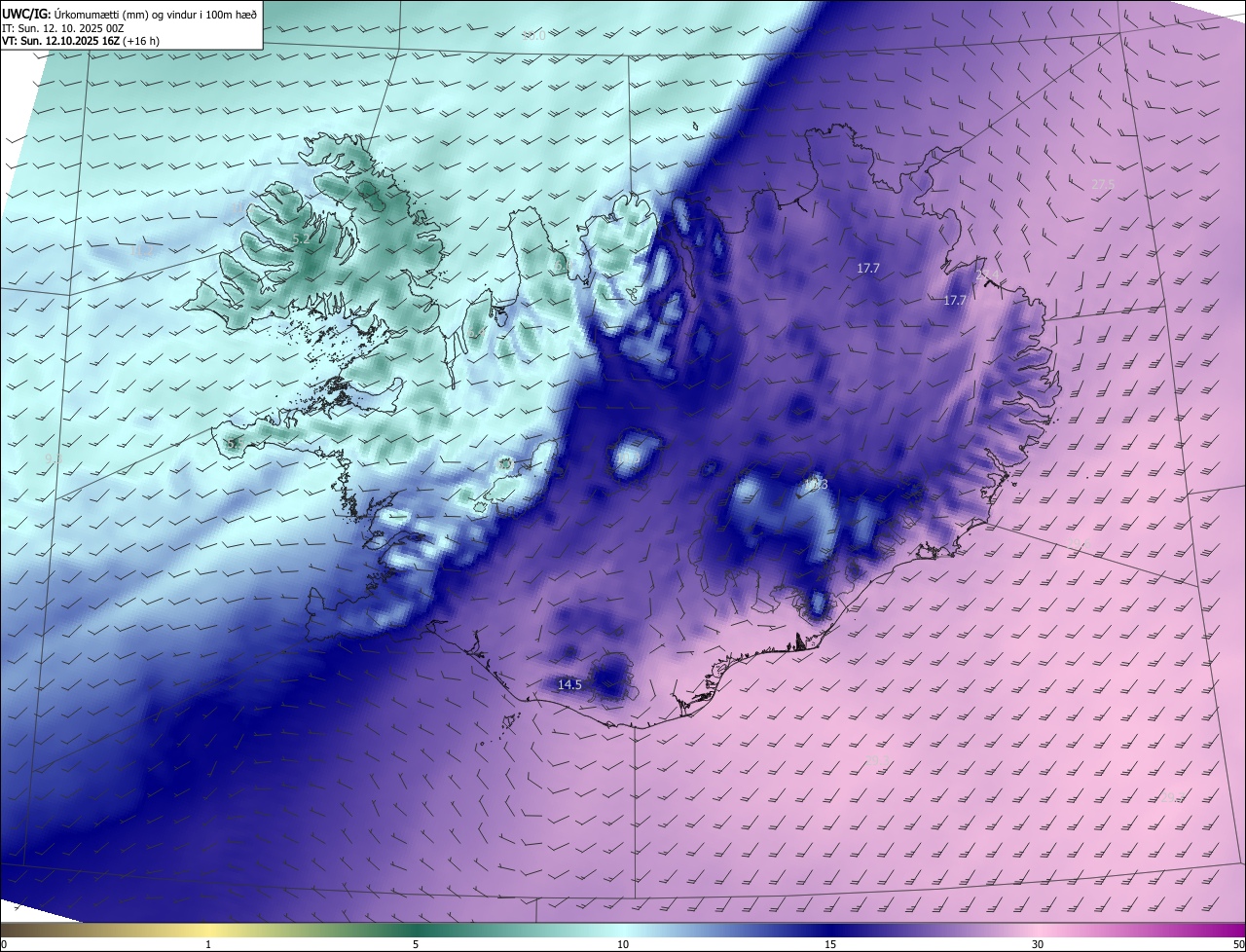The height and width of the screenshot is (952, 1246).
Task: Click the colorbar tick label 10
Action: point(623,944)
